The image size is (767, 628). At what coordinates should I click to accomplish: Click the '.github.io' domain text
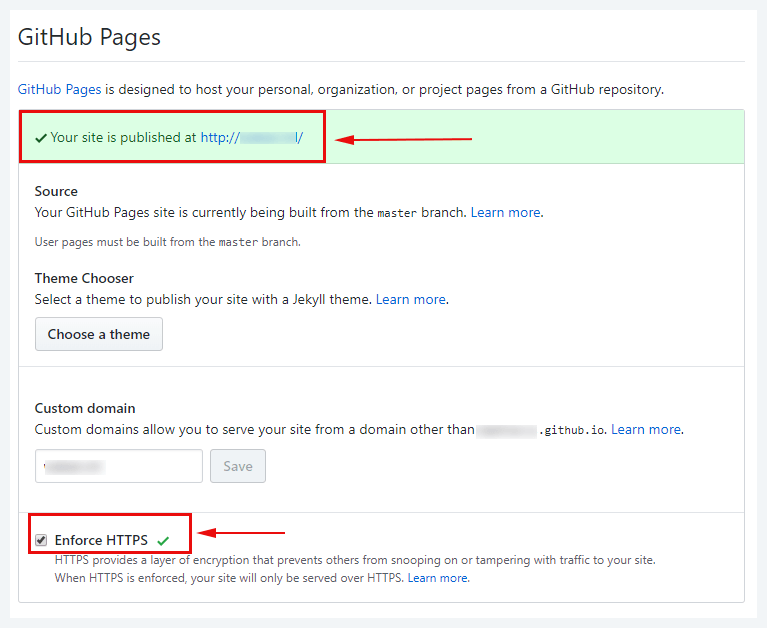[572, 430]
